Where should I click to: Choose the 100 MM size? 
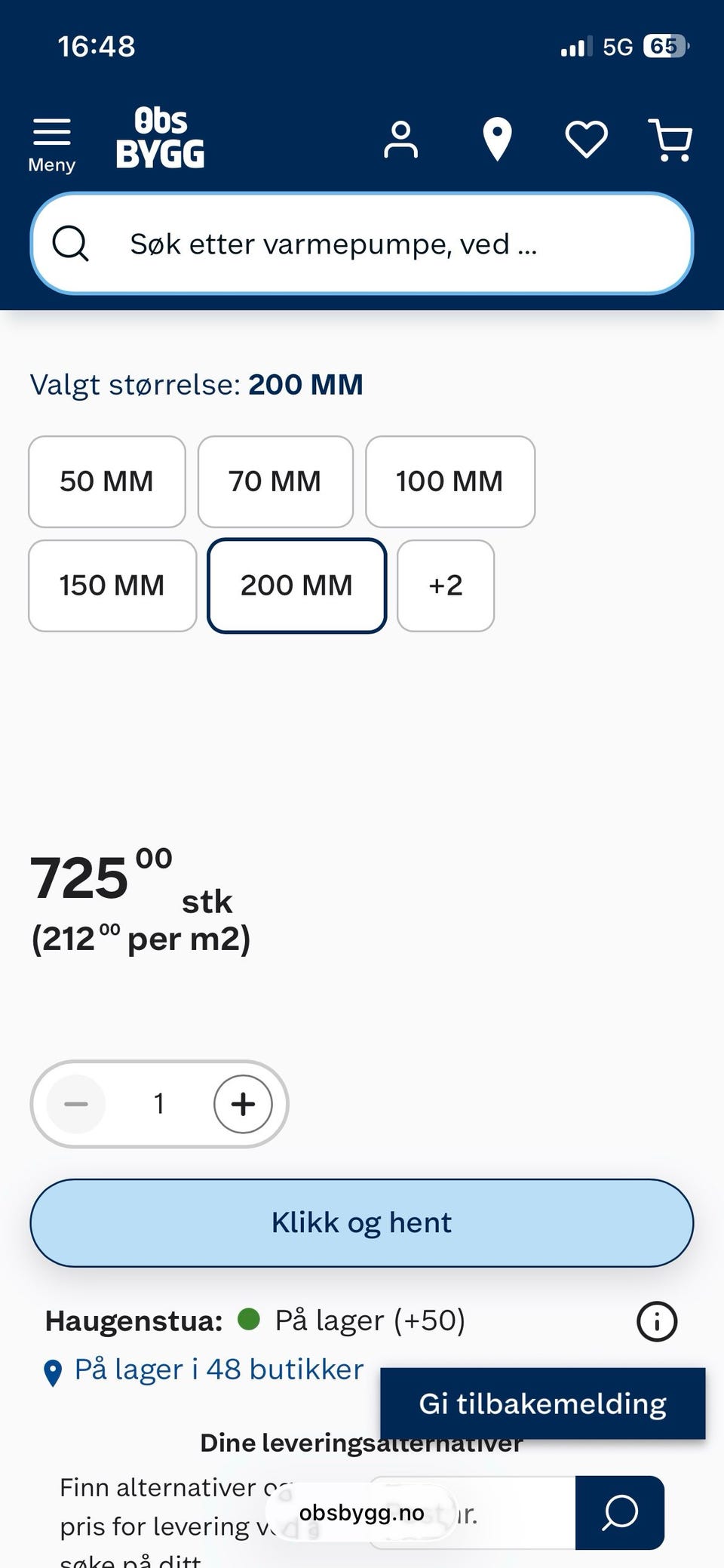point(449,481)
